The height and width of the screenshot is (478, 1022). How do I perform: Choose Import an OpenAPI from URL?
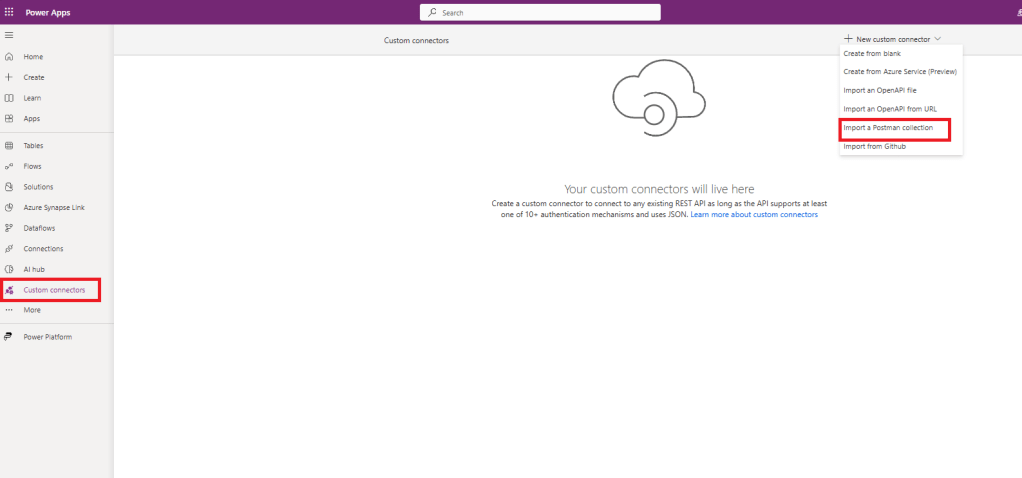(x=890, y=109)
